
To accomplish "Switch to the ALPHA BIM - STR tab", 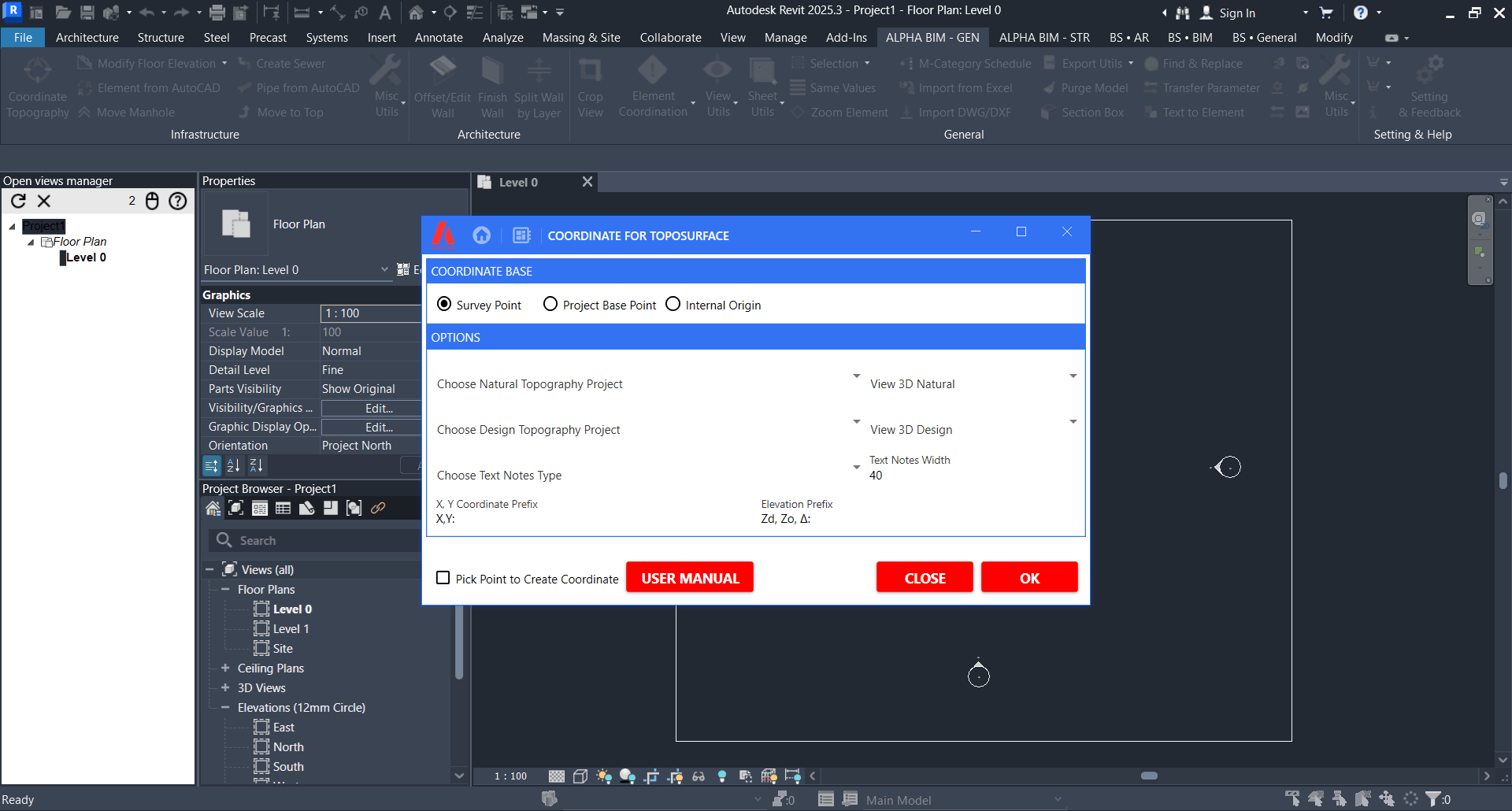I will [1044, 38].
